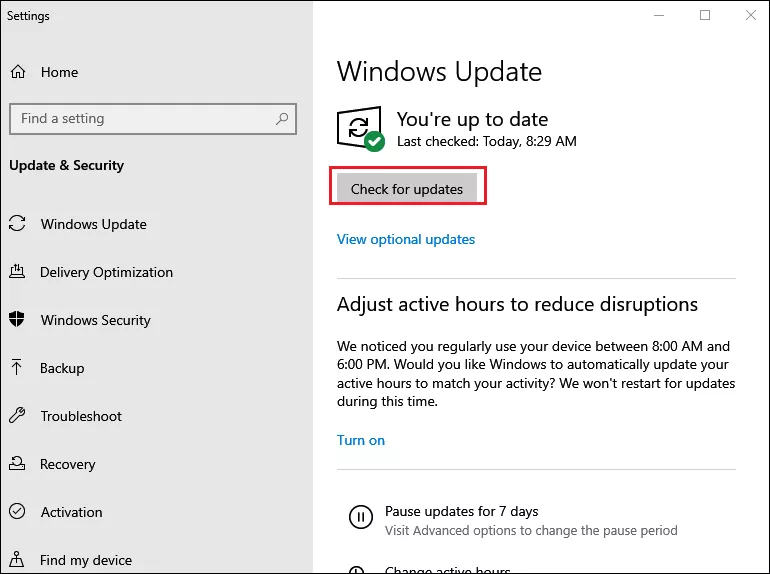Screen dimensions: 770x574
Task: Maximize the Settings window
Action: coord(705,15)
